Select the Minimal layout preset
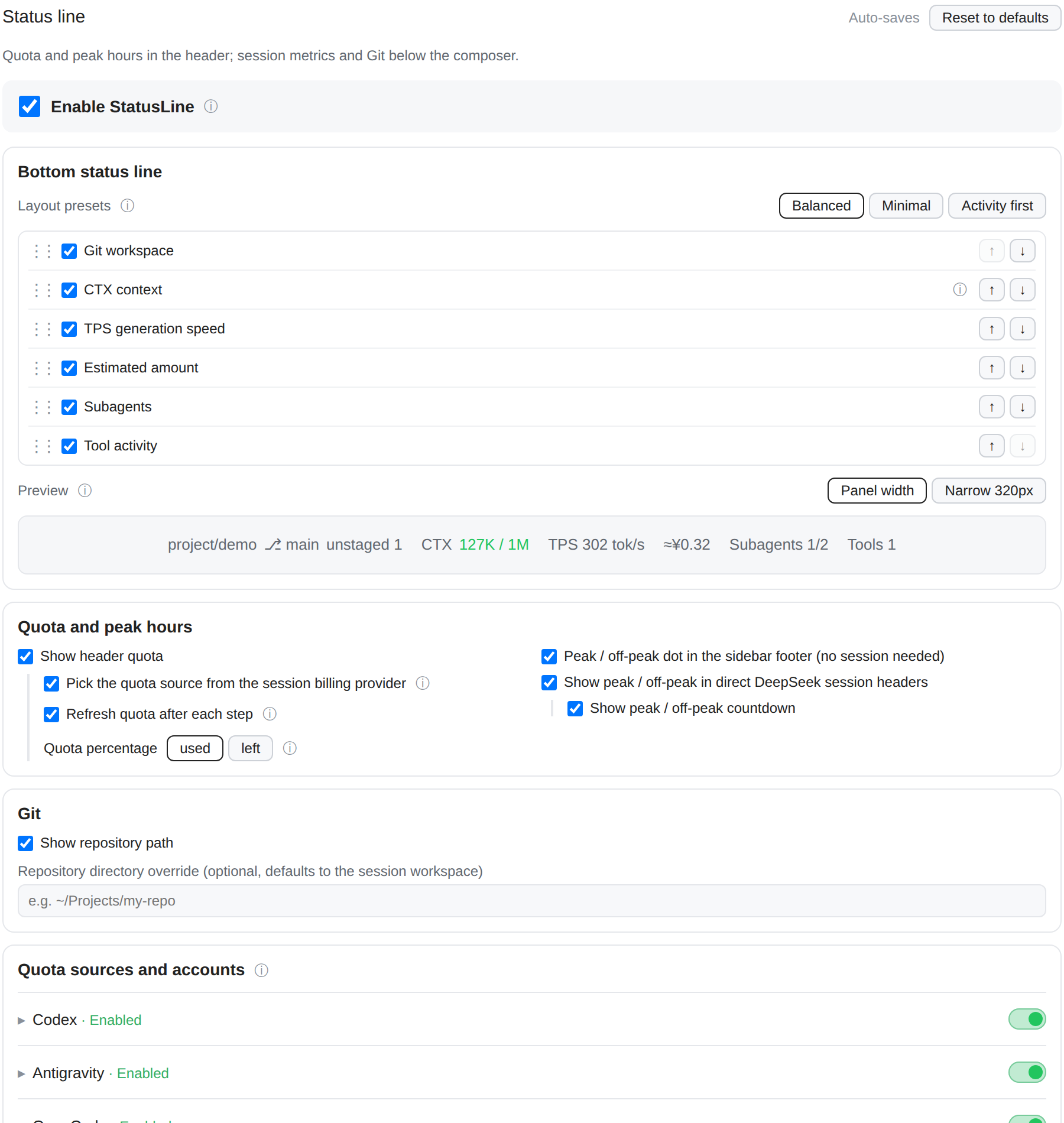 (x=906, y=206)
